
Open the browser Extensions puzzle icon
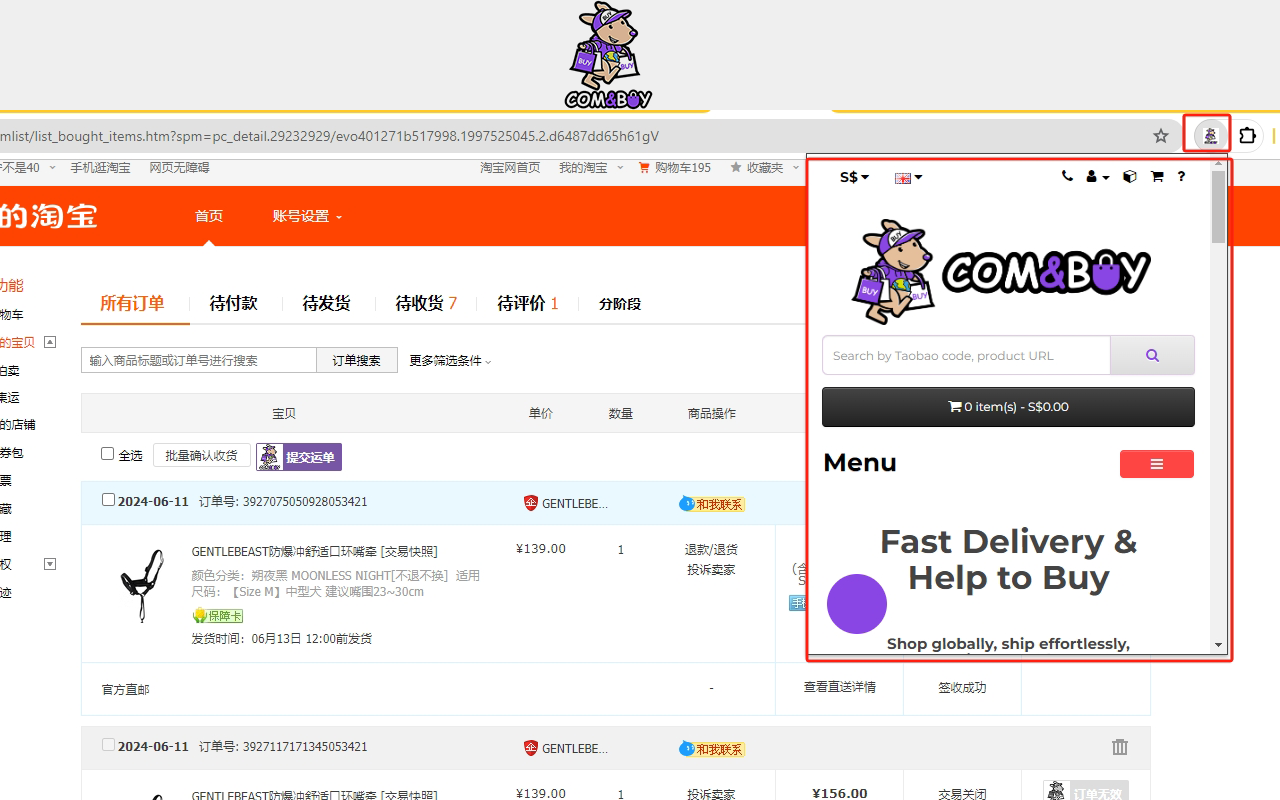[x=1248, y=135]
